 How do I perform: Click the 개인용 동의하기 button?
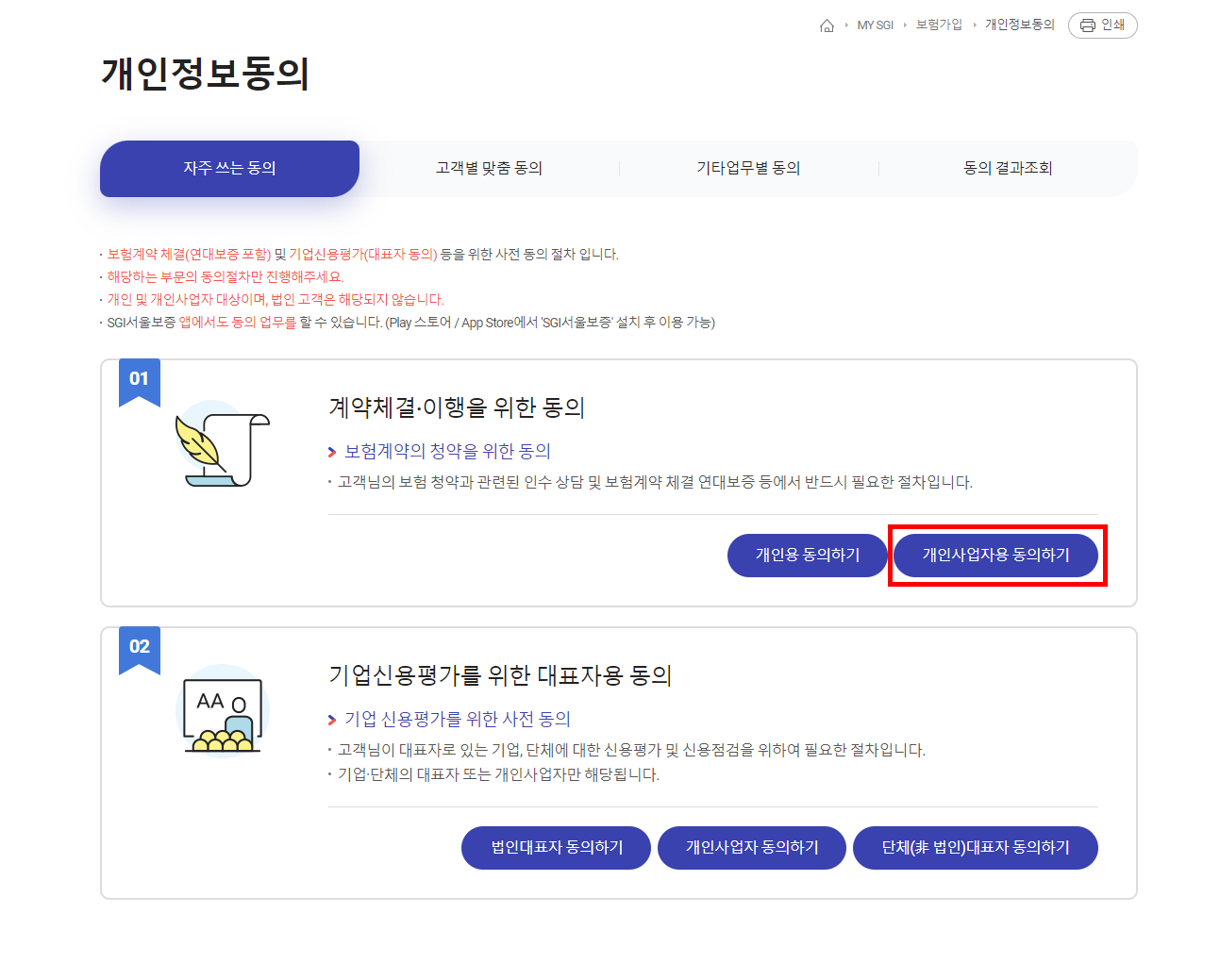pyautogui.click(x=807, y=556)
